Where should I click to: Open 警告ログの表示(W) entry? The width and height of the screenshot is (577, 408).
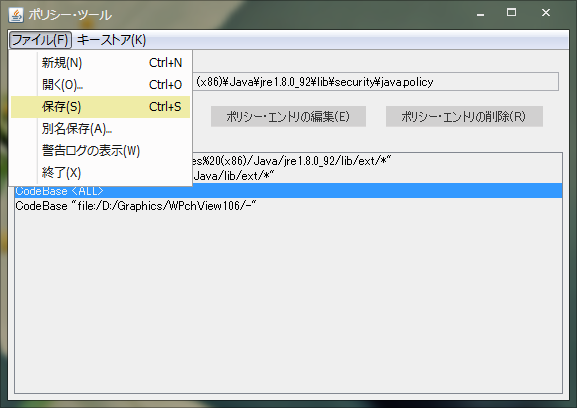coord(100,151)
